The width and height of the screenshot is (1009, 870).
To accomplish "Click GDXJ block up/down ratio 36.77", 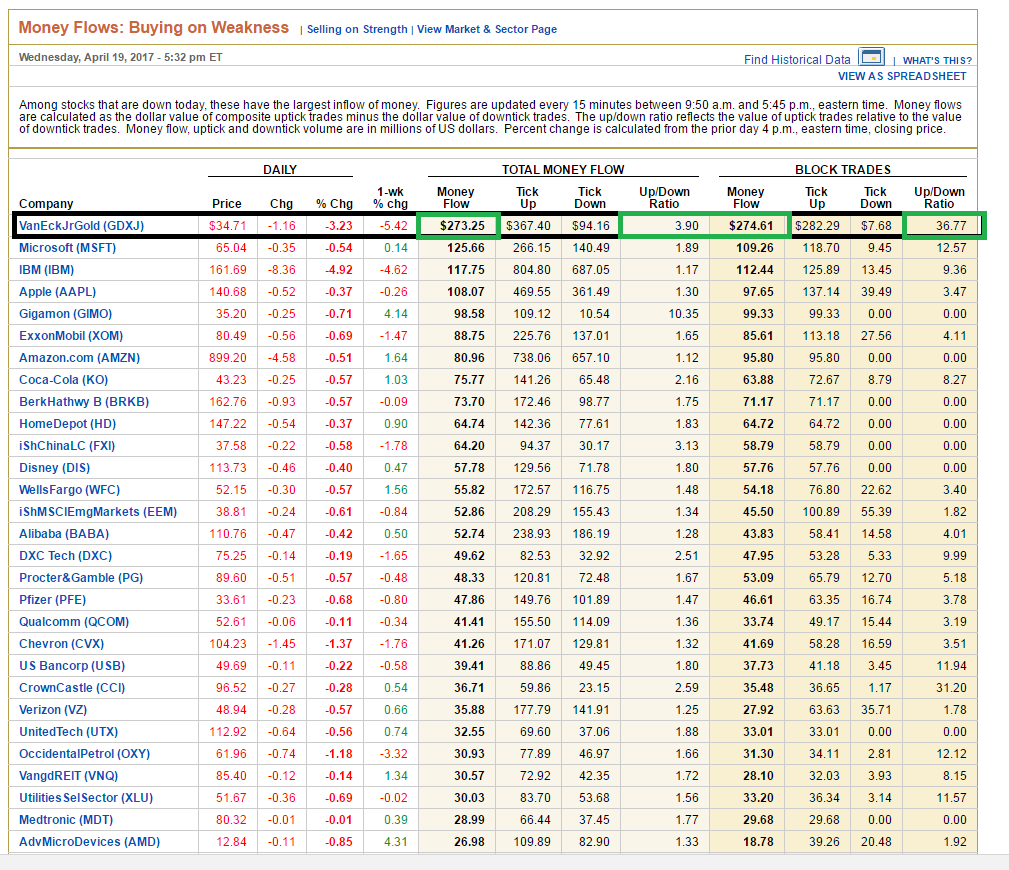I will pos(951,226).
